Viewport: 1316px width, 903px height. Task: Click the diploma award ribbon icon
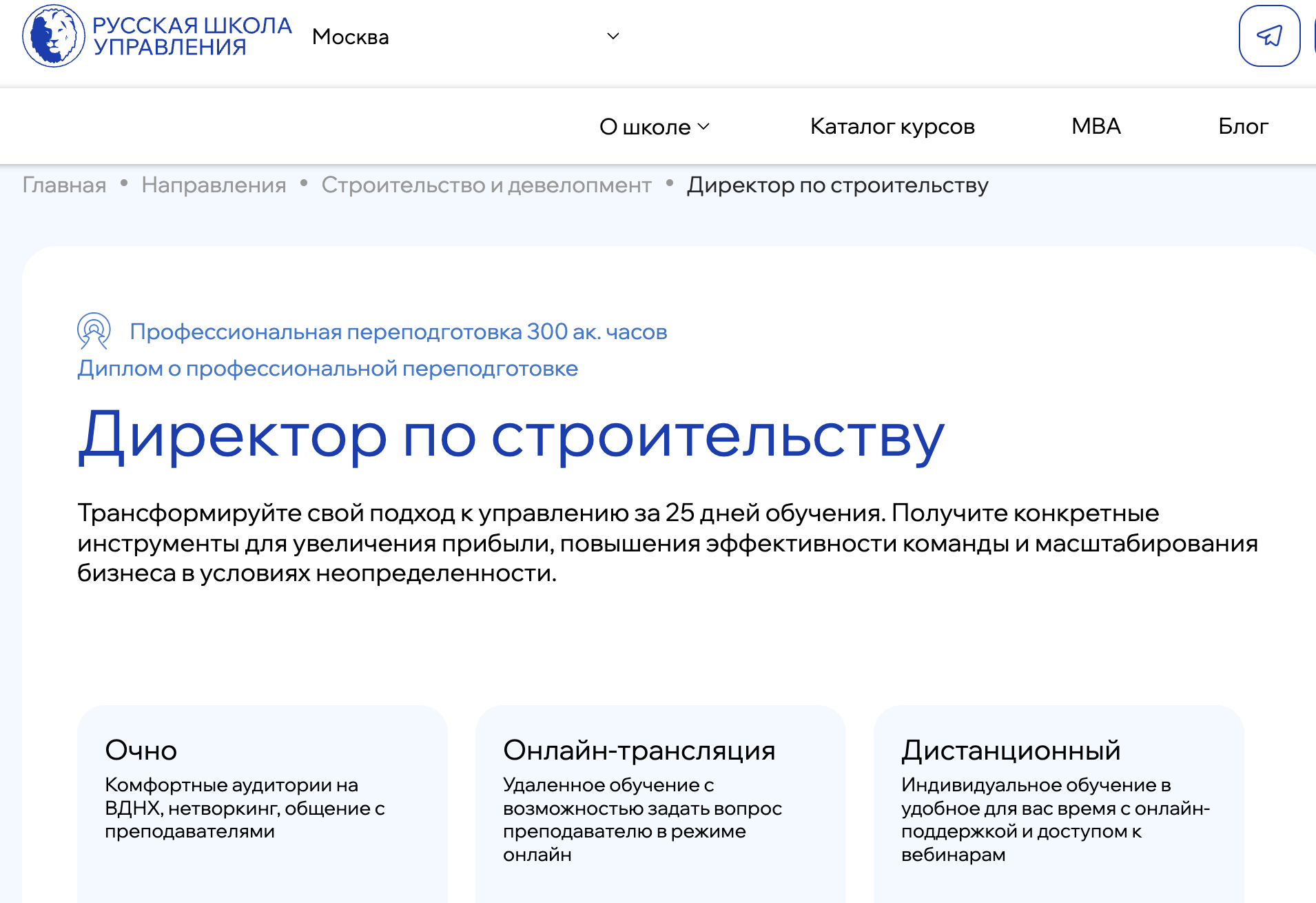point(94,331)
